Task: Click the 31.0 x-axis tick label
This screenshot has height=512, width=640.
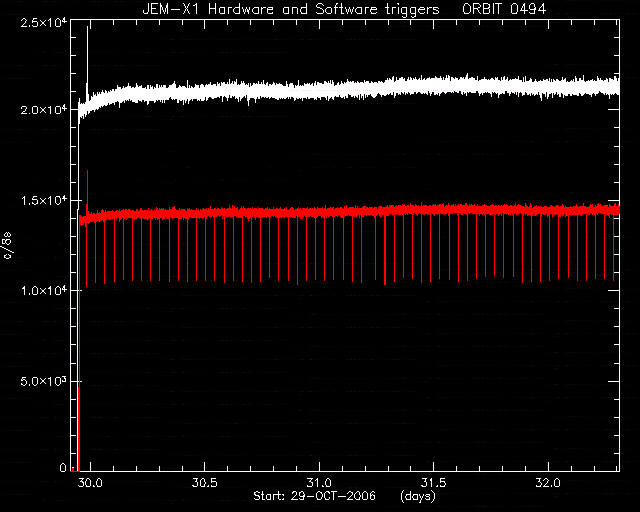Action: pos(319,483)
